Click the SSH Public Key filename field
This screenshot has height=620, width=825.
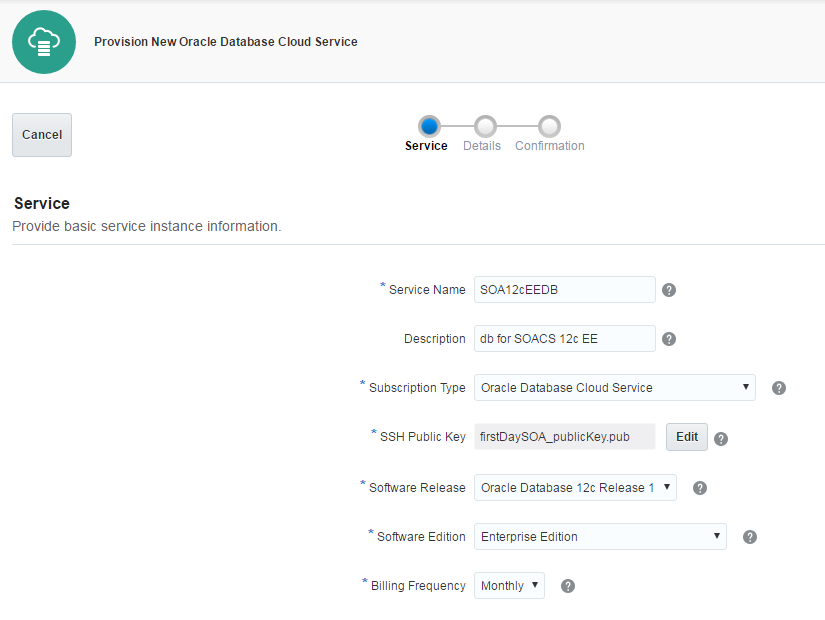click(564, 437)
